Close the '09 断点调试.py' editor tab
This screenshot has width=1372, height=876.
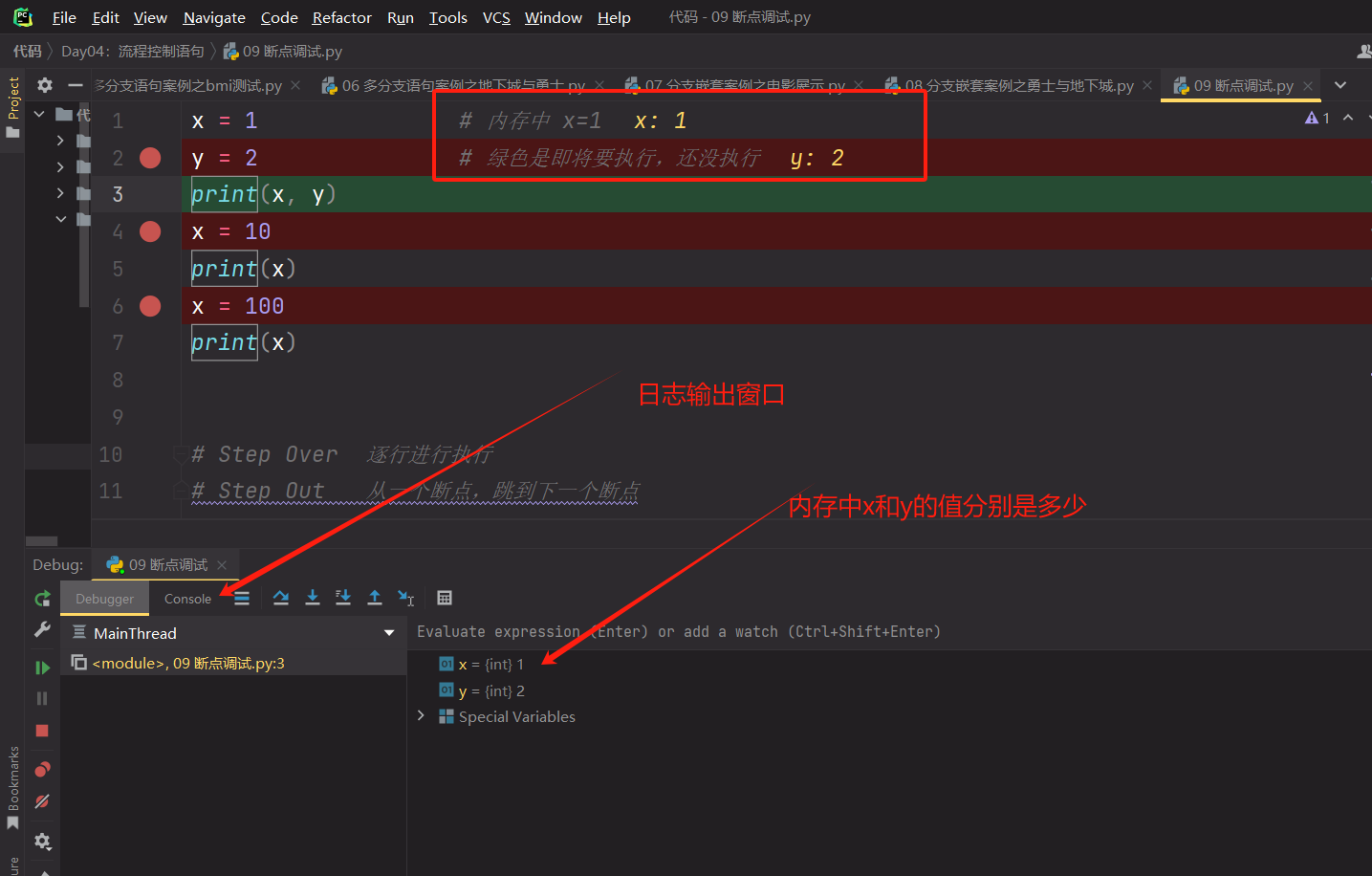click(1308, 85)
